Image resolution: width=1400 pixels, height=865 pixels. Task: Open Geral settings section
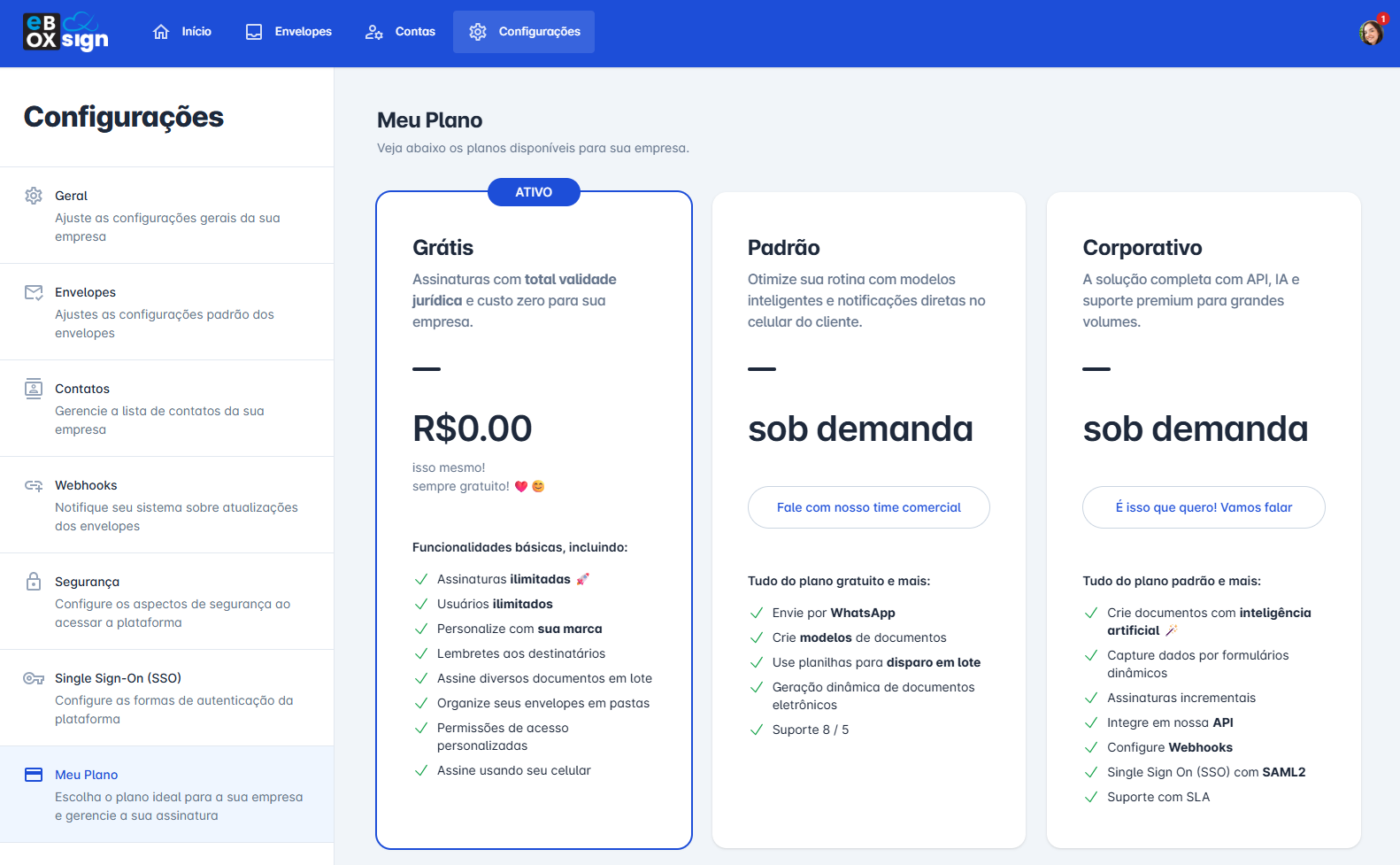click(166, 215)
